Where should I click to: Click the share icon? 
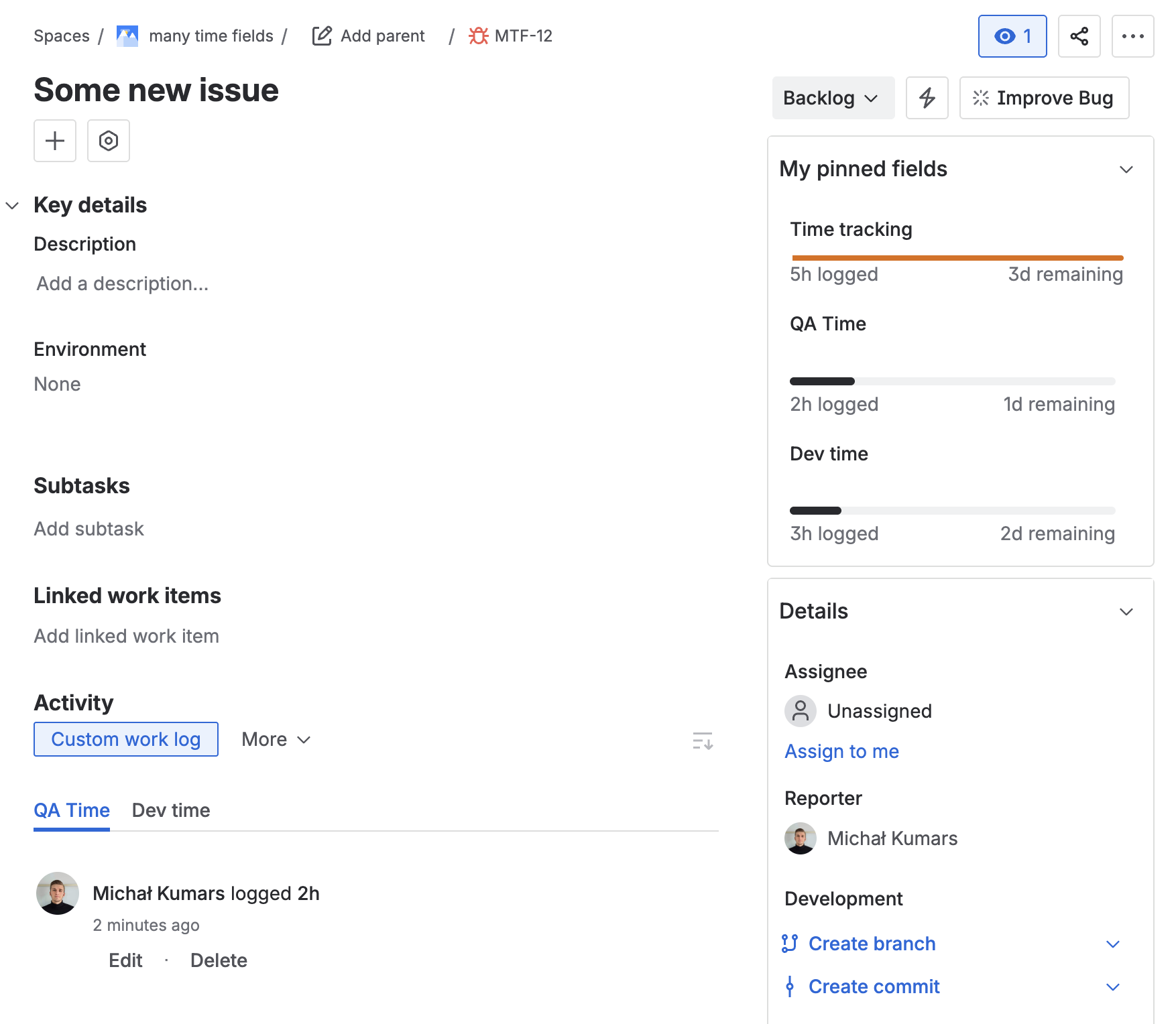(x=1079, y=36)
